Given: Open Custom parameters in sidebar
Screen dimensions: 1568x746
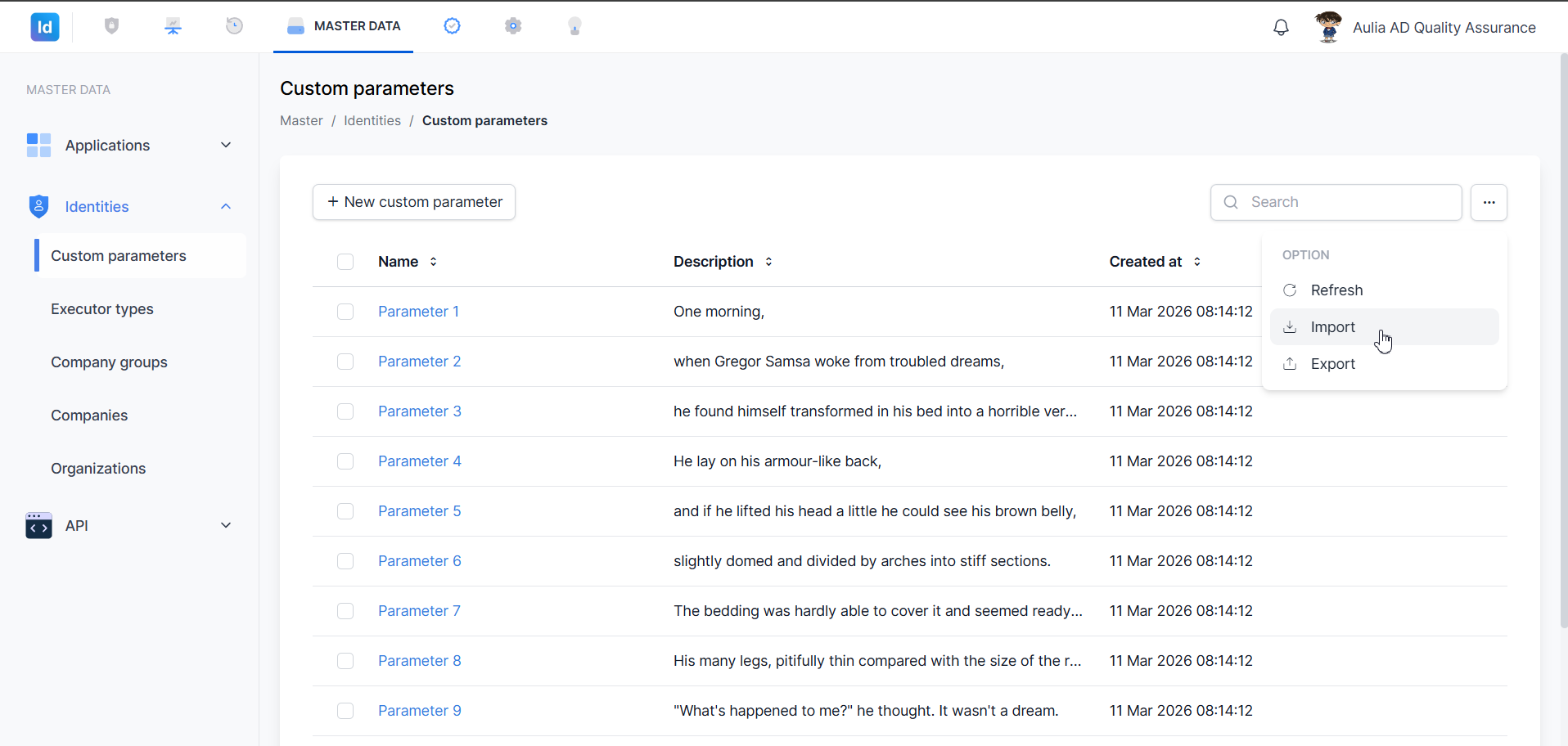Looking at the screenshot, I should (x=140, y=256).
